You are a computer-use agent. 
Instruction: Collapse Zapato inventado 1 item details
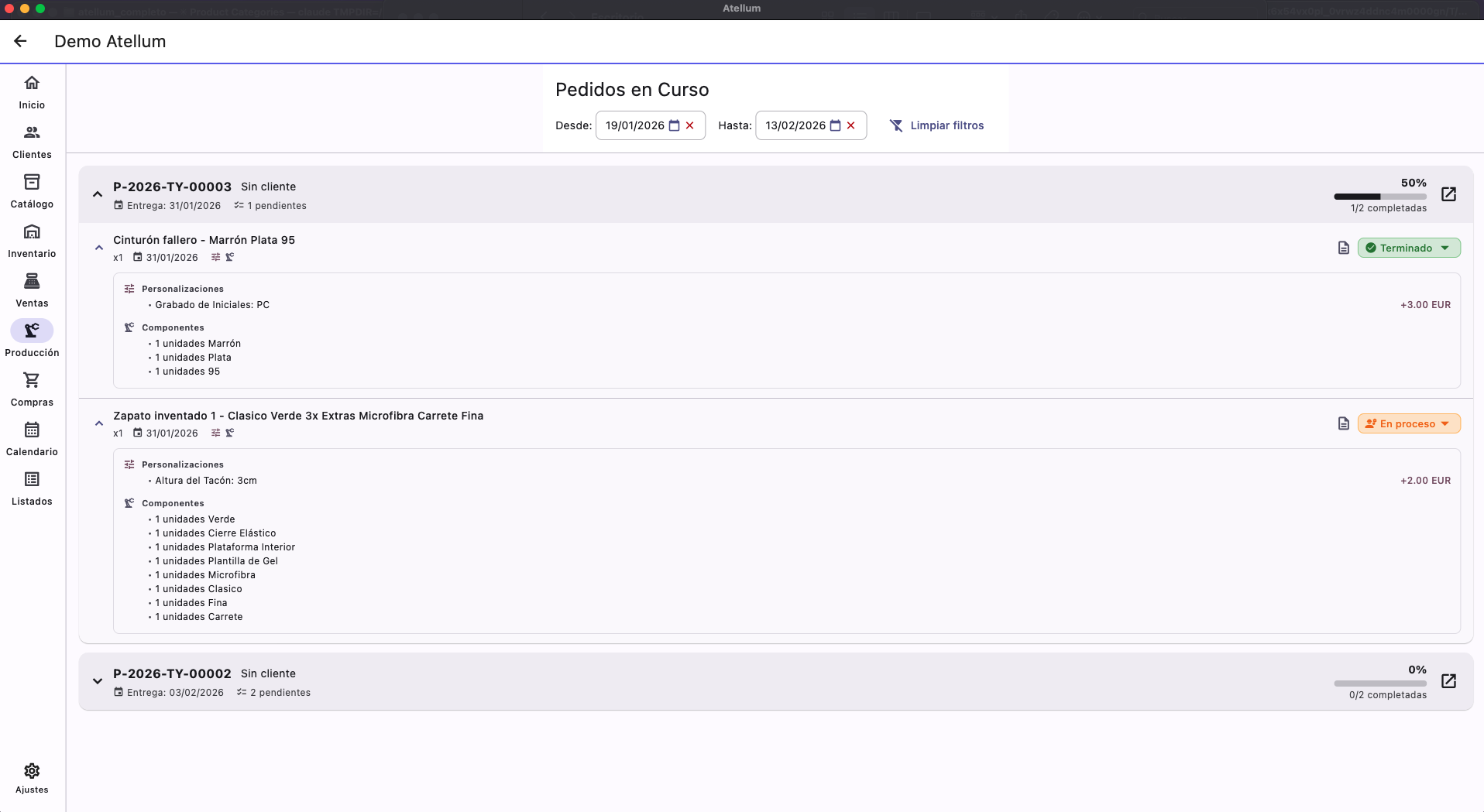tap(99, 423)
